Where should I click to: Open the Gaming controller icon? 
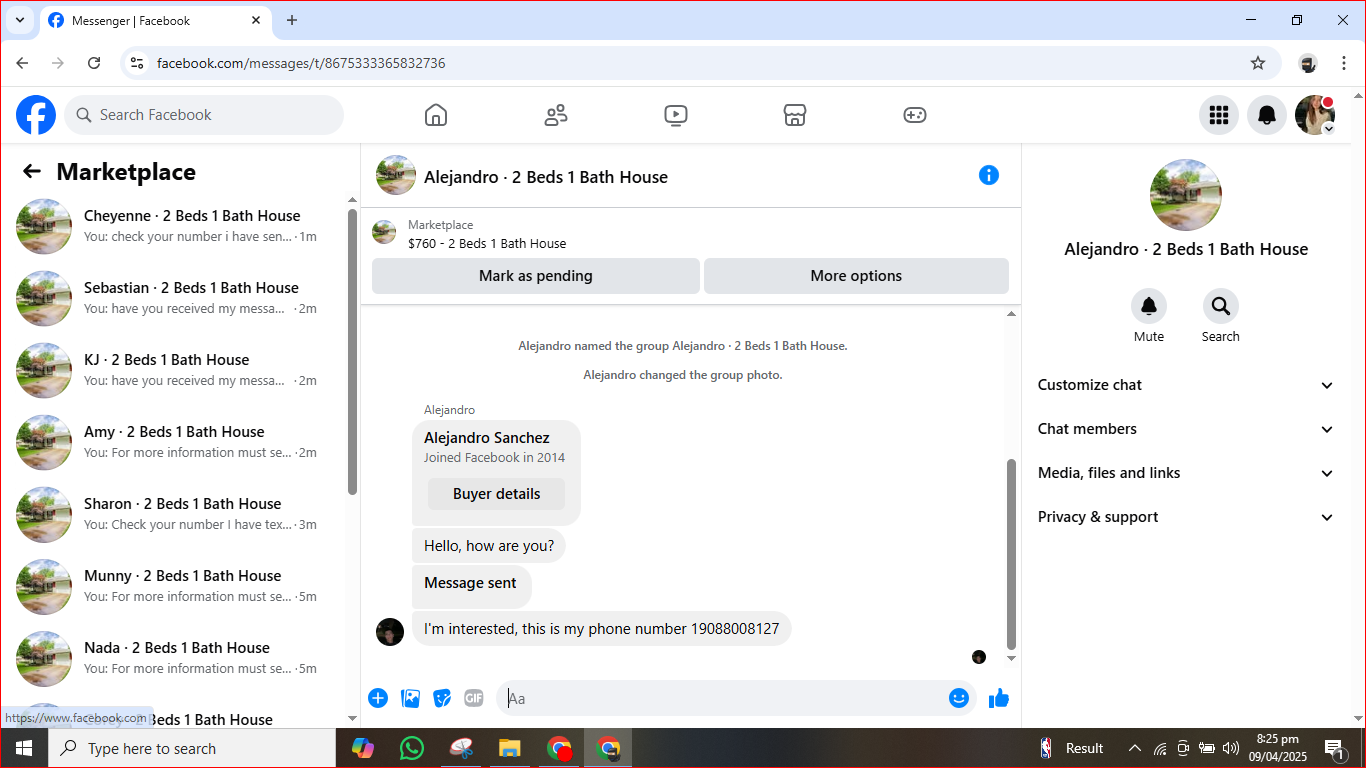click(915, 115)
